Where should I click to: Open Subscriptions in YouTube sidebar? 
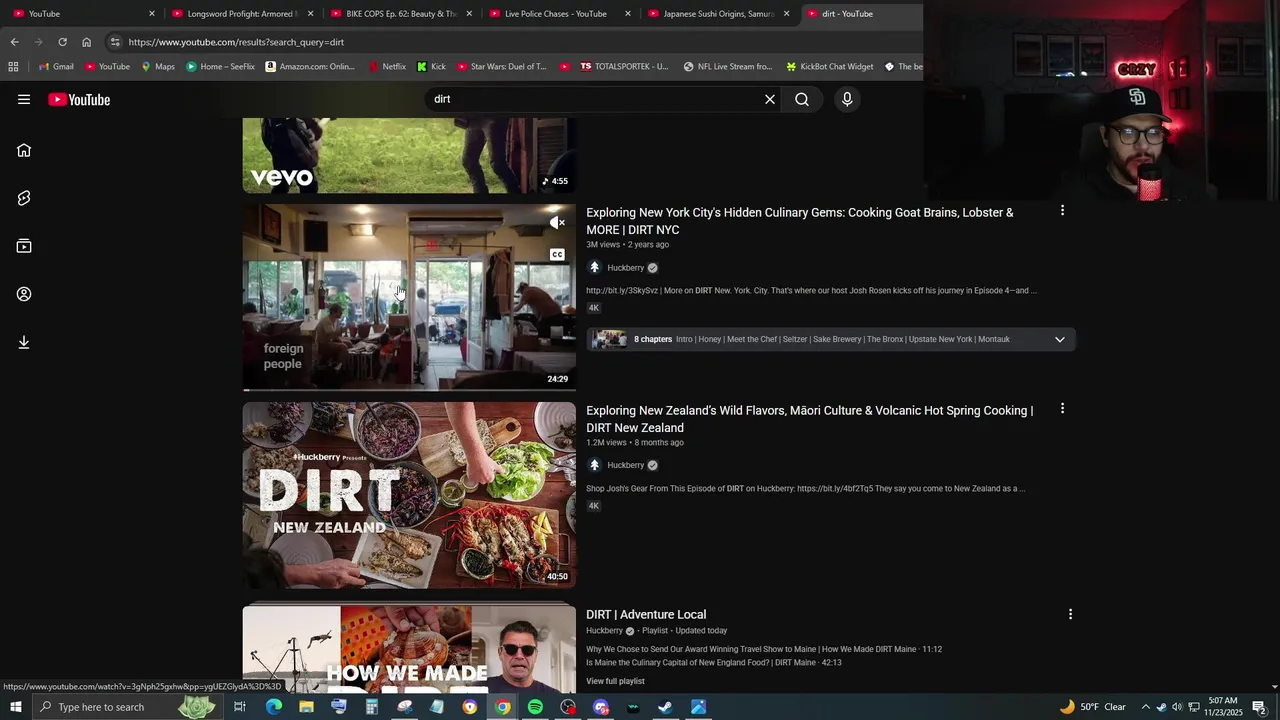coord(24,246)
